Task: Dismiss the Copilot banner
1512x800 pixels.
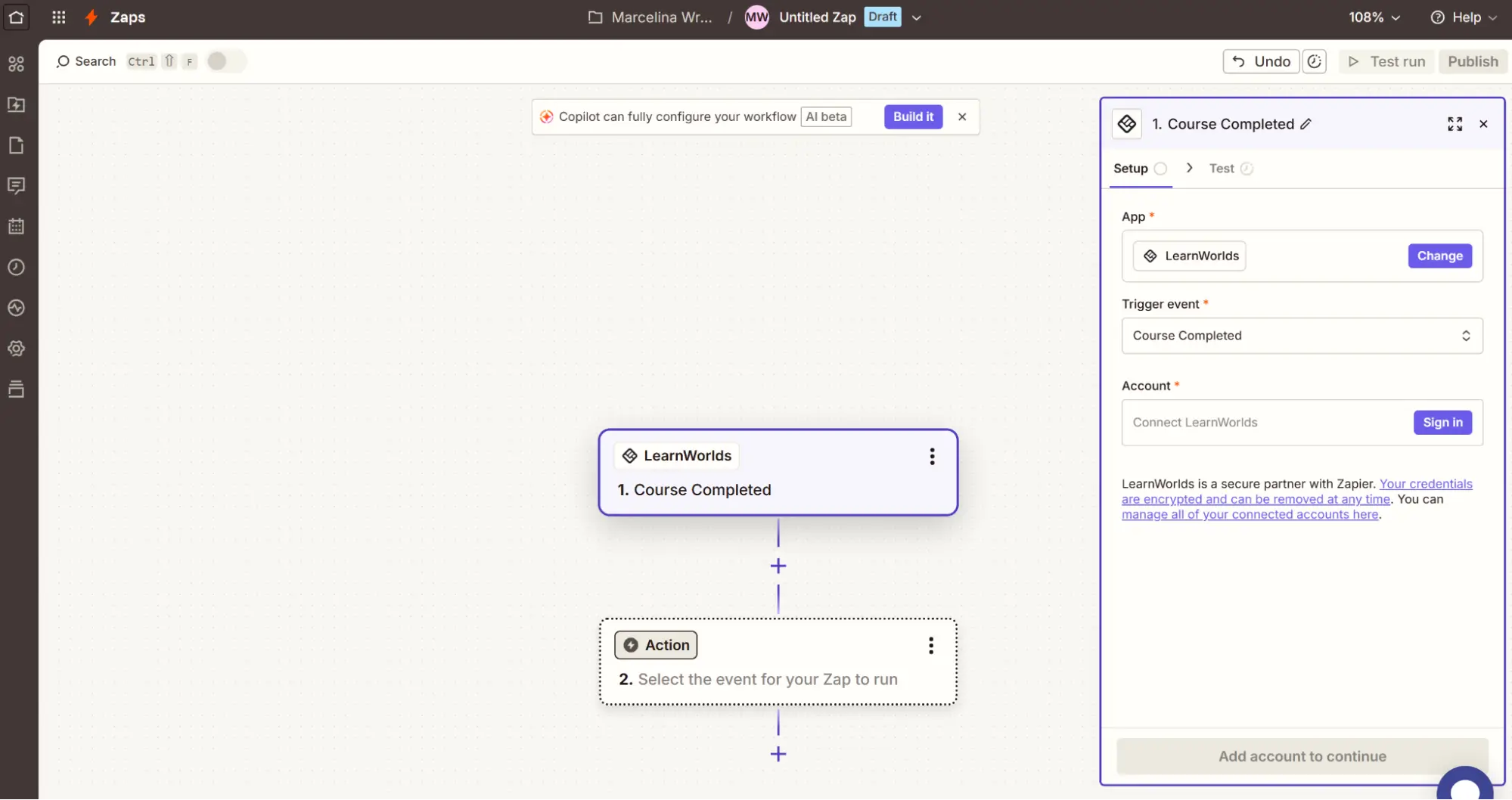Action: tap(962, 116)
